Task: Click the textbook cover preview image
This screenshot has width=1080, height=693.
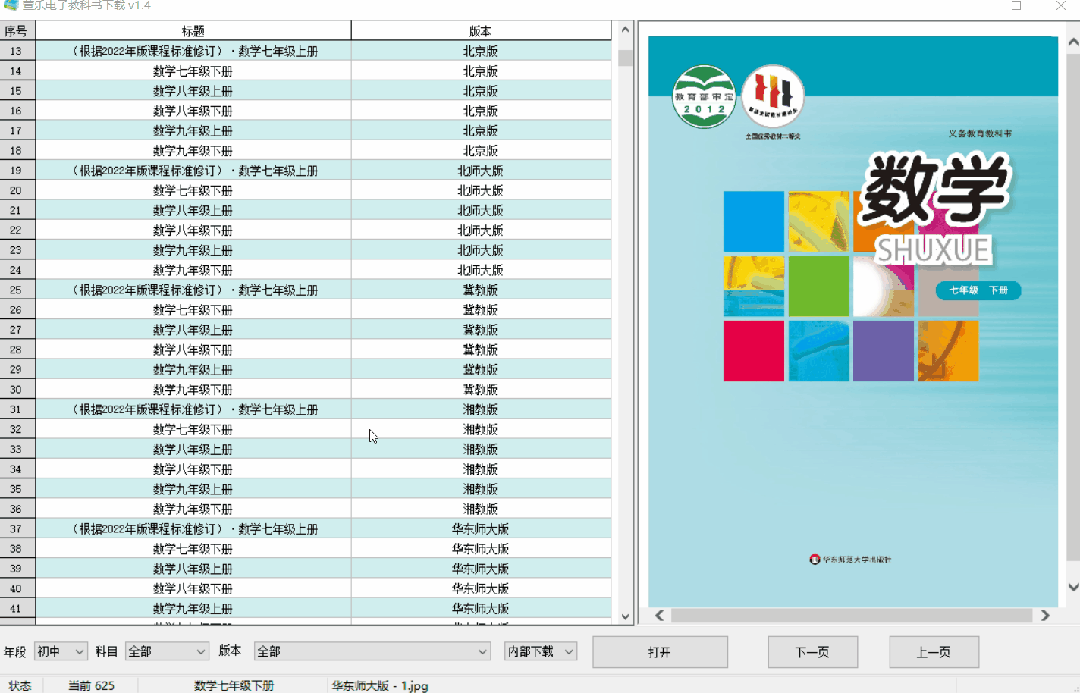Action: (853, 321)
